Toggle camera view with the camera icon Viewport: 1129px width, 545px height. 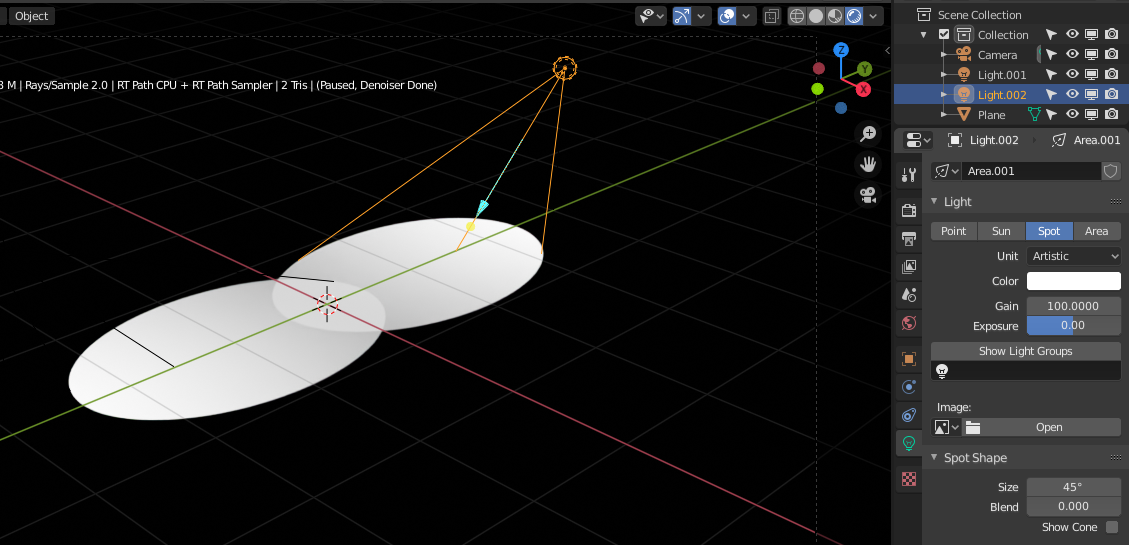868,195
